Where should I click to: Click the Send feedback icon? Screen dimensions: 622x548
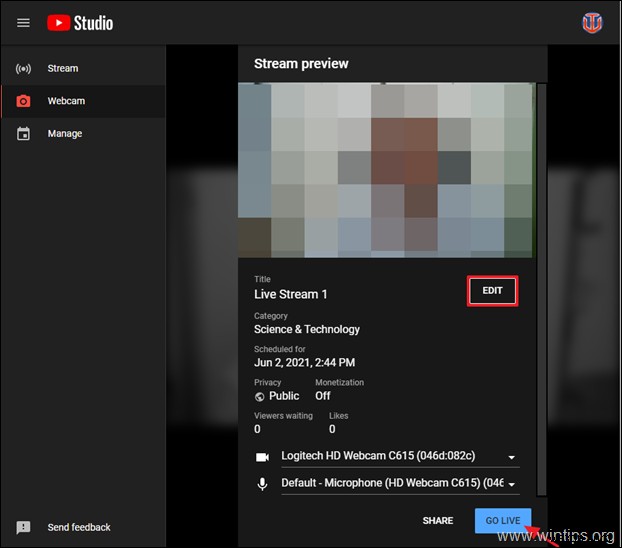[23, 527]
